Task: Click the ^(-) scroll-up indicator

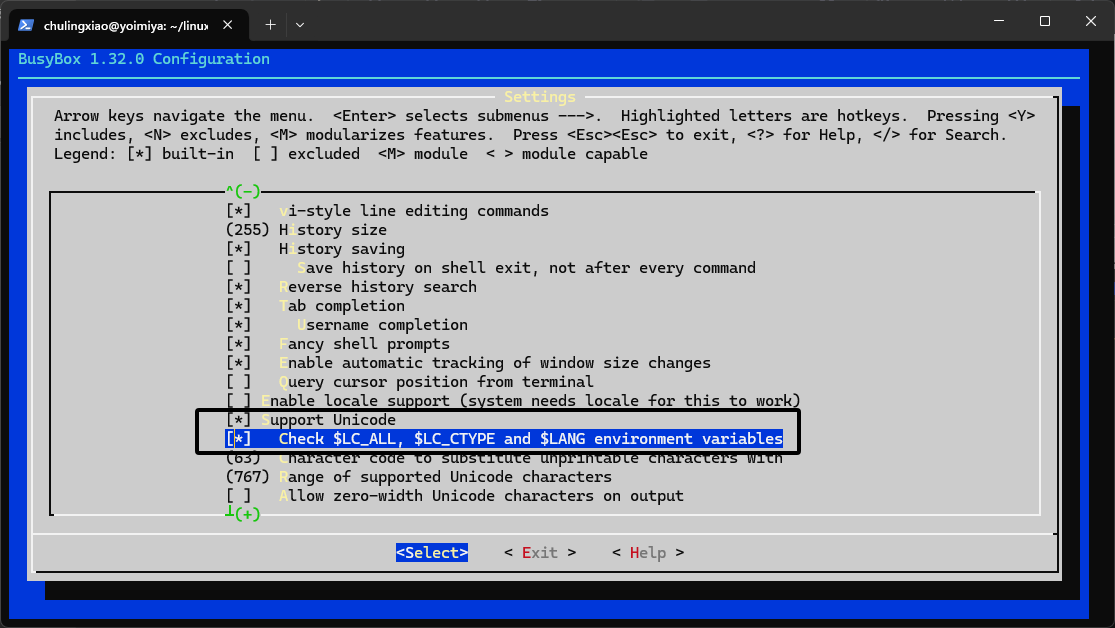Action: pyautogui.click(x=243, y=191)
